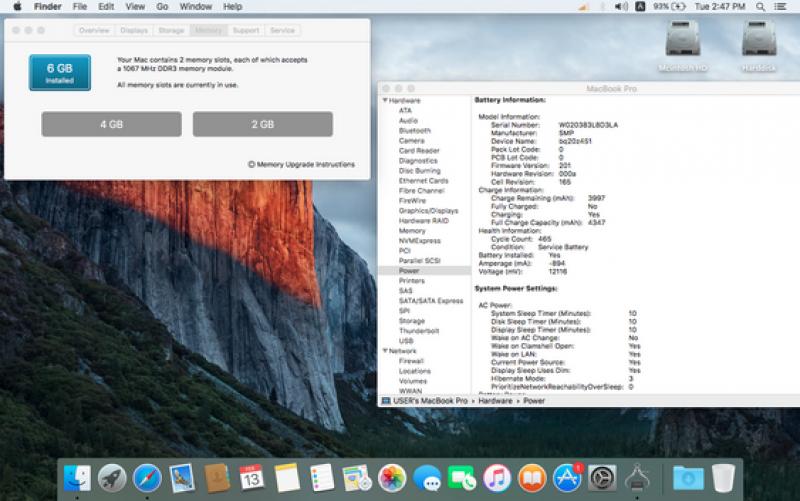800x501 pixels.
Task: Open the Finder menu
Action: click(x=47, y=7)
